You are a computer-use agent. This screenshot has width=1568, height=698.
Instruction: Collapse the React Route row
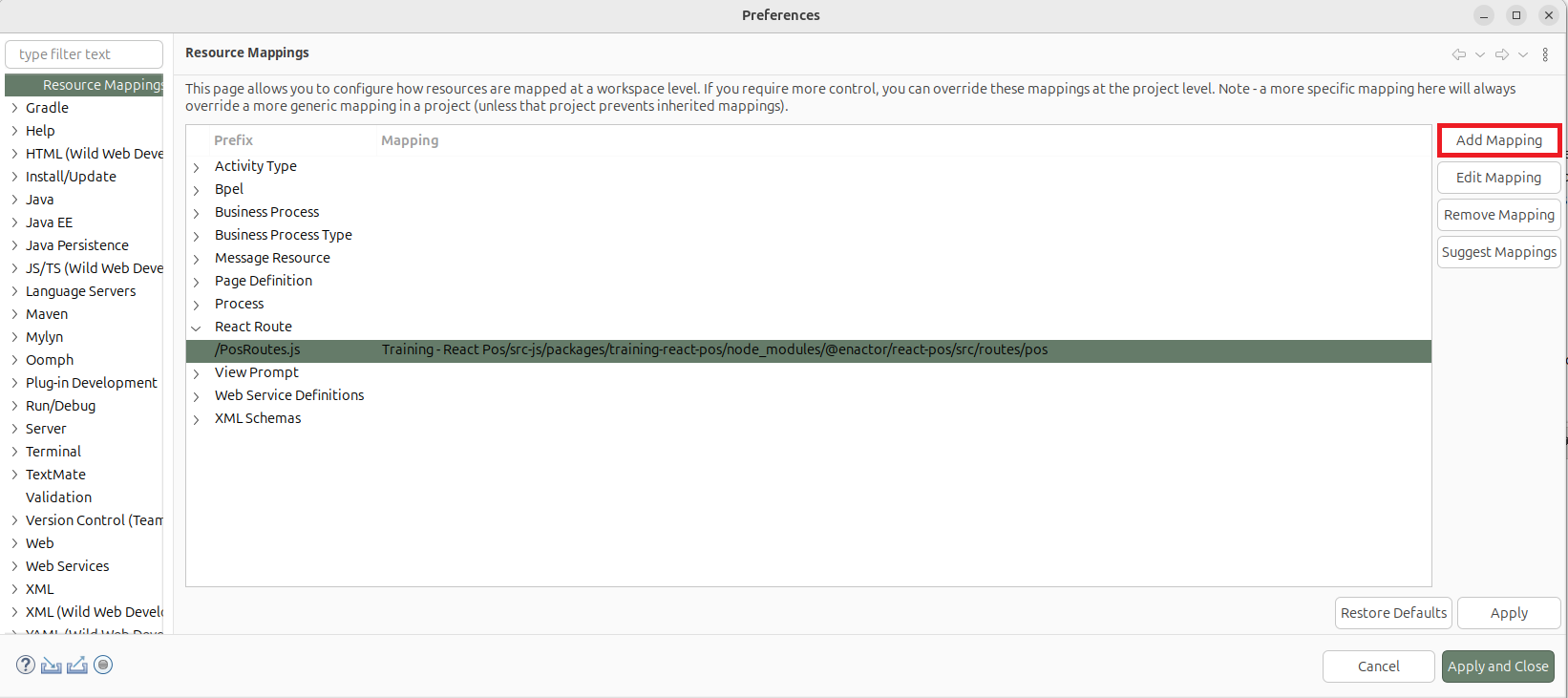[x=197, y=328]
